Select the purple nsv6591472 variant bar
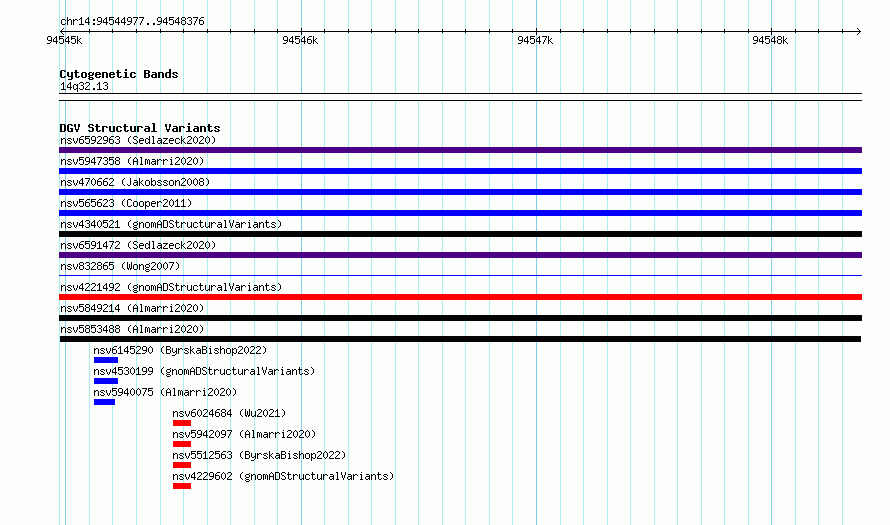Viewport: 890px width, 525px height. [x=460, y=255]
